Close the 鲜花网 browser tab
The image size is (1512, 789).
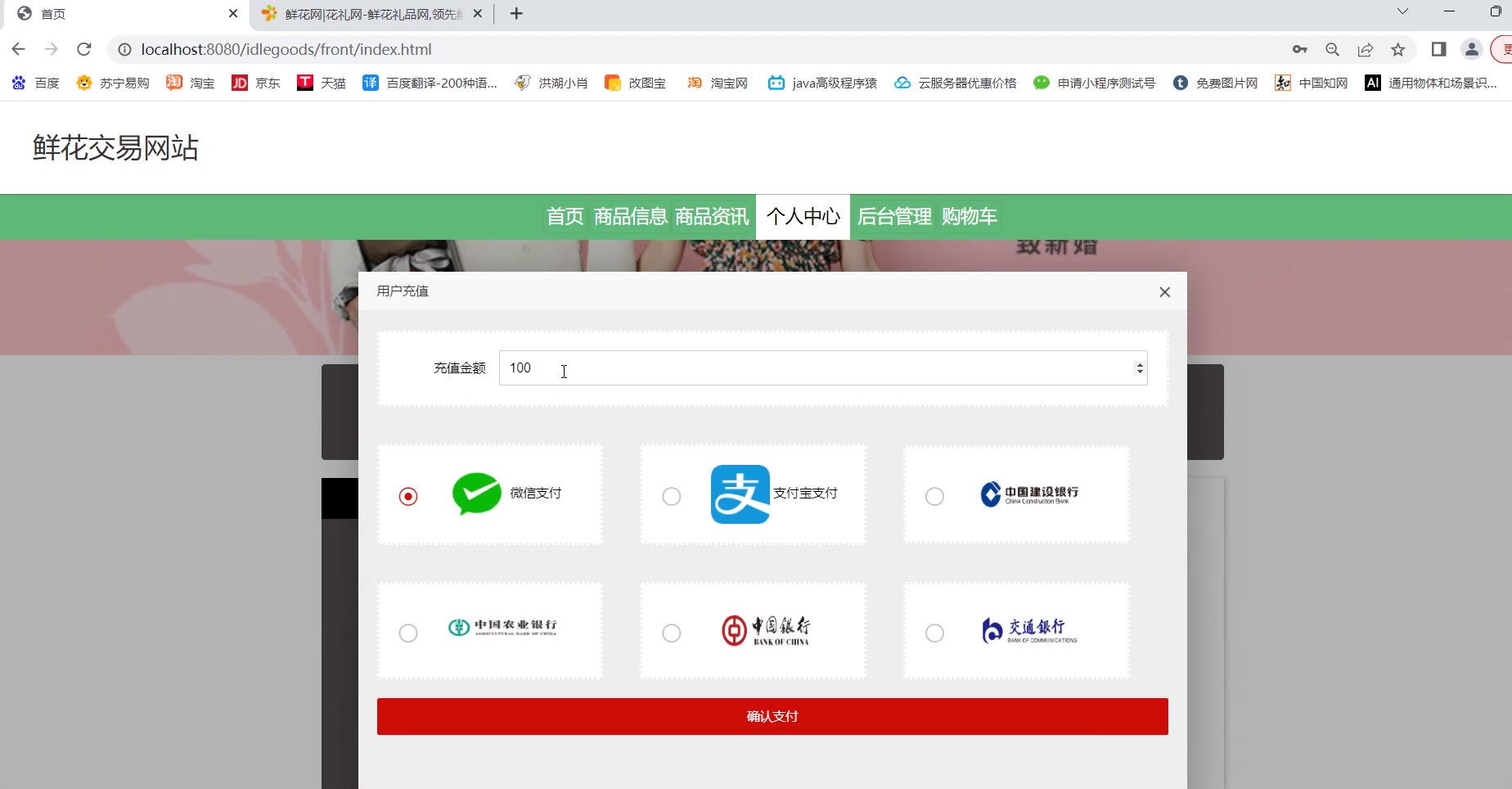click(478, 14)
